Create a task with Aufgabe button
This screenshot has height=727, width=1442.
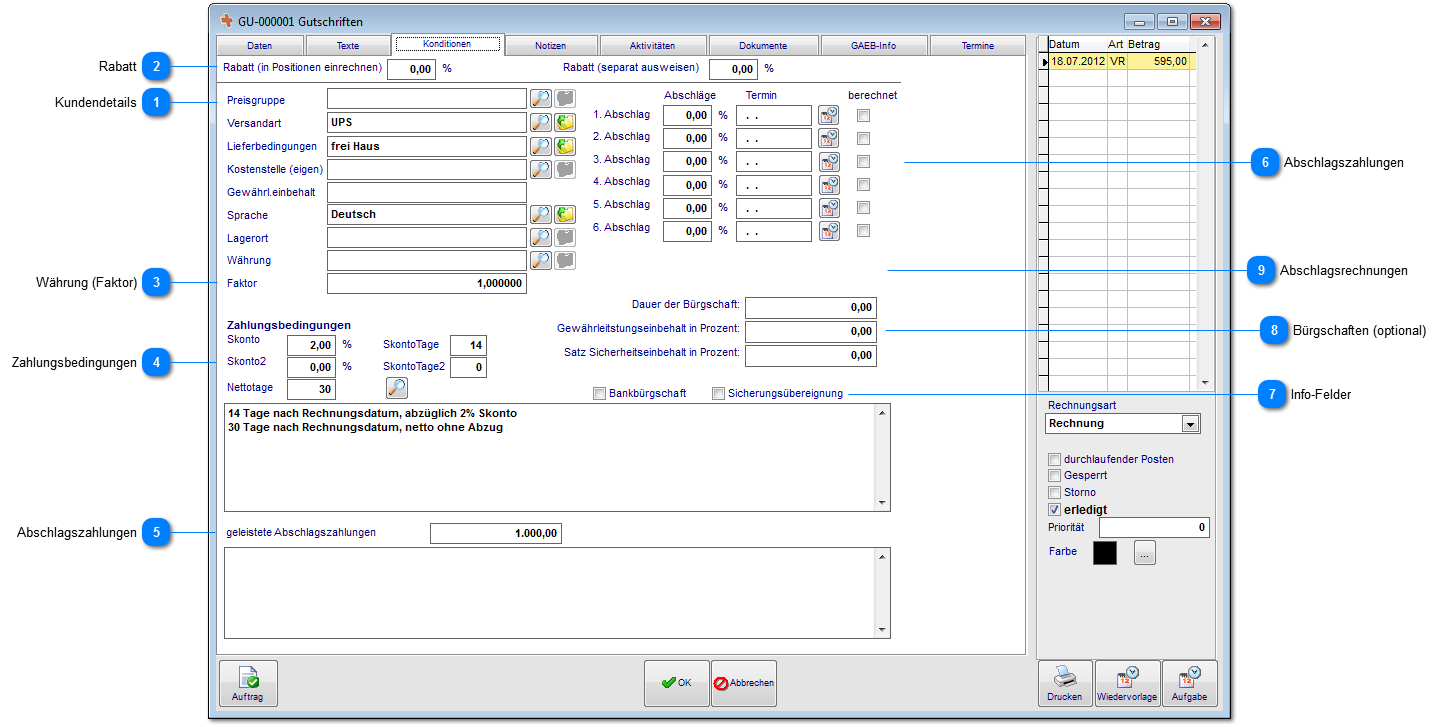[x=1190, y=683]
